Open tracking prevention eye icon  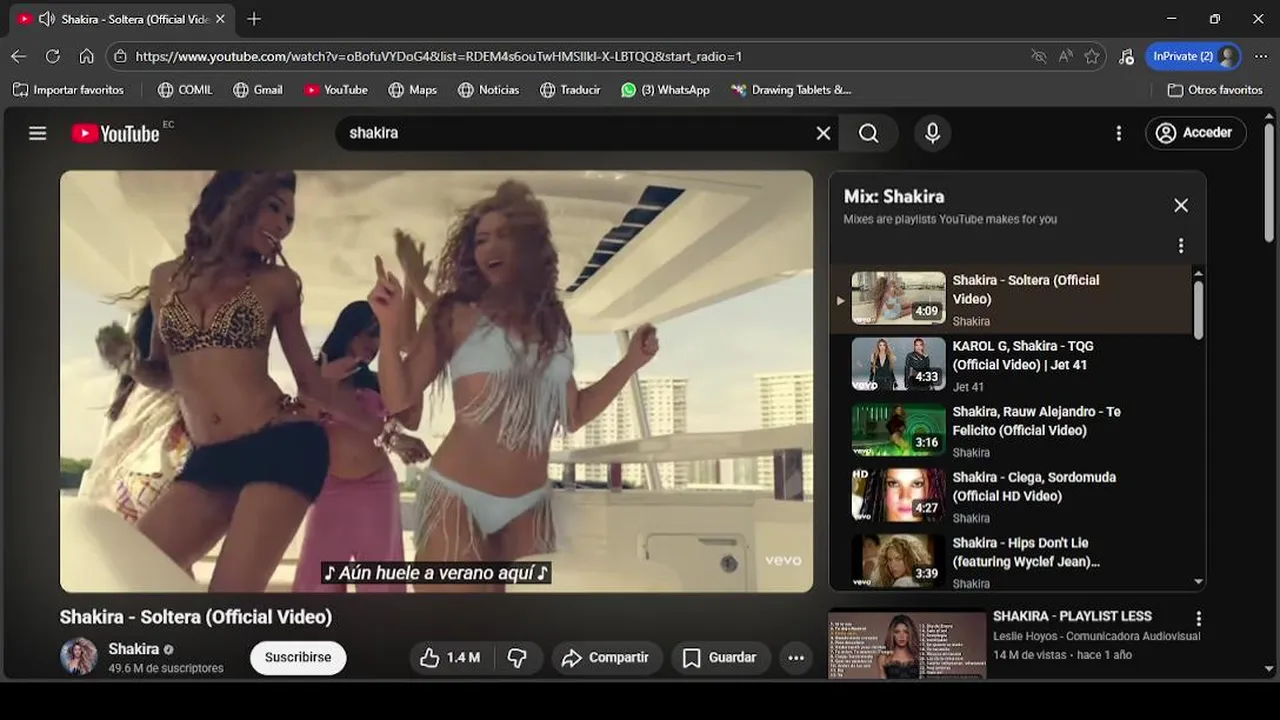(x=1039, y=57)
